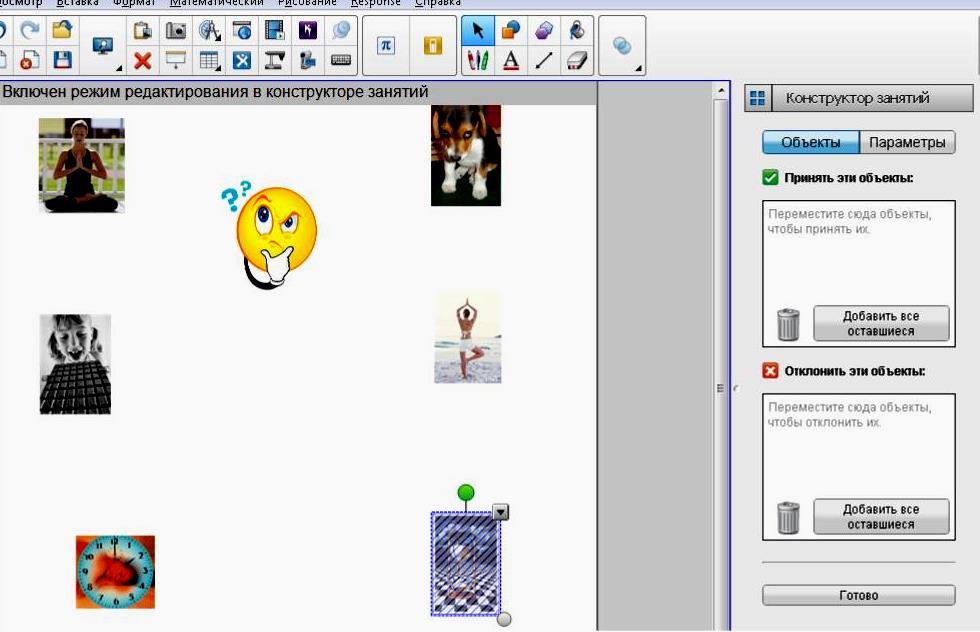Open a file with the folder icon
Image resolution: width=980 pixels, height=632 pixels.
coord(62,29)
